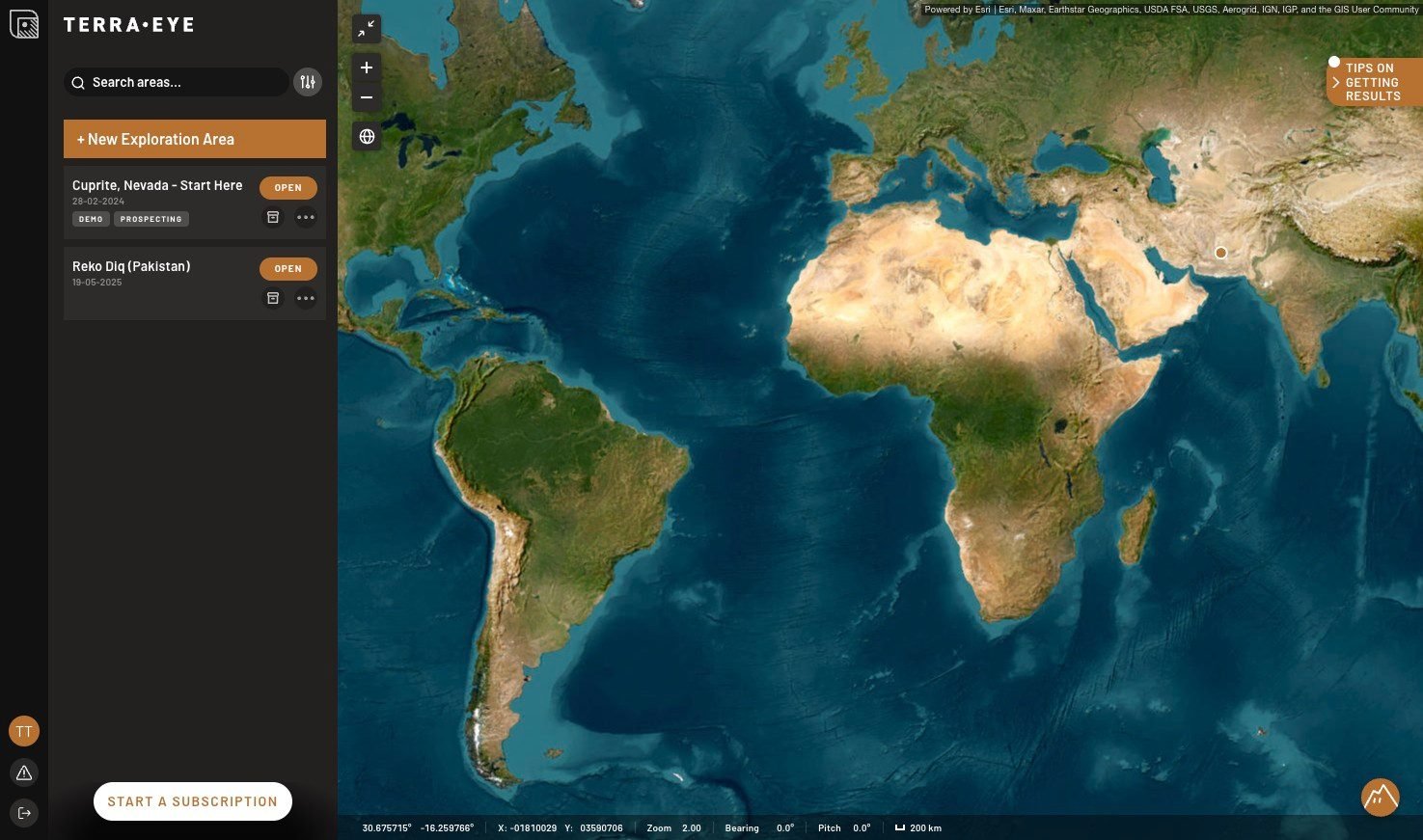
Task: Open the Cuprite, Nevada exploration area
Action: [287, 187]
